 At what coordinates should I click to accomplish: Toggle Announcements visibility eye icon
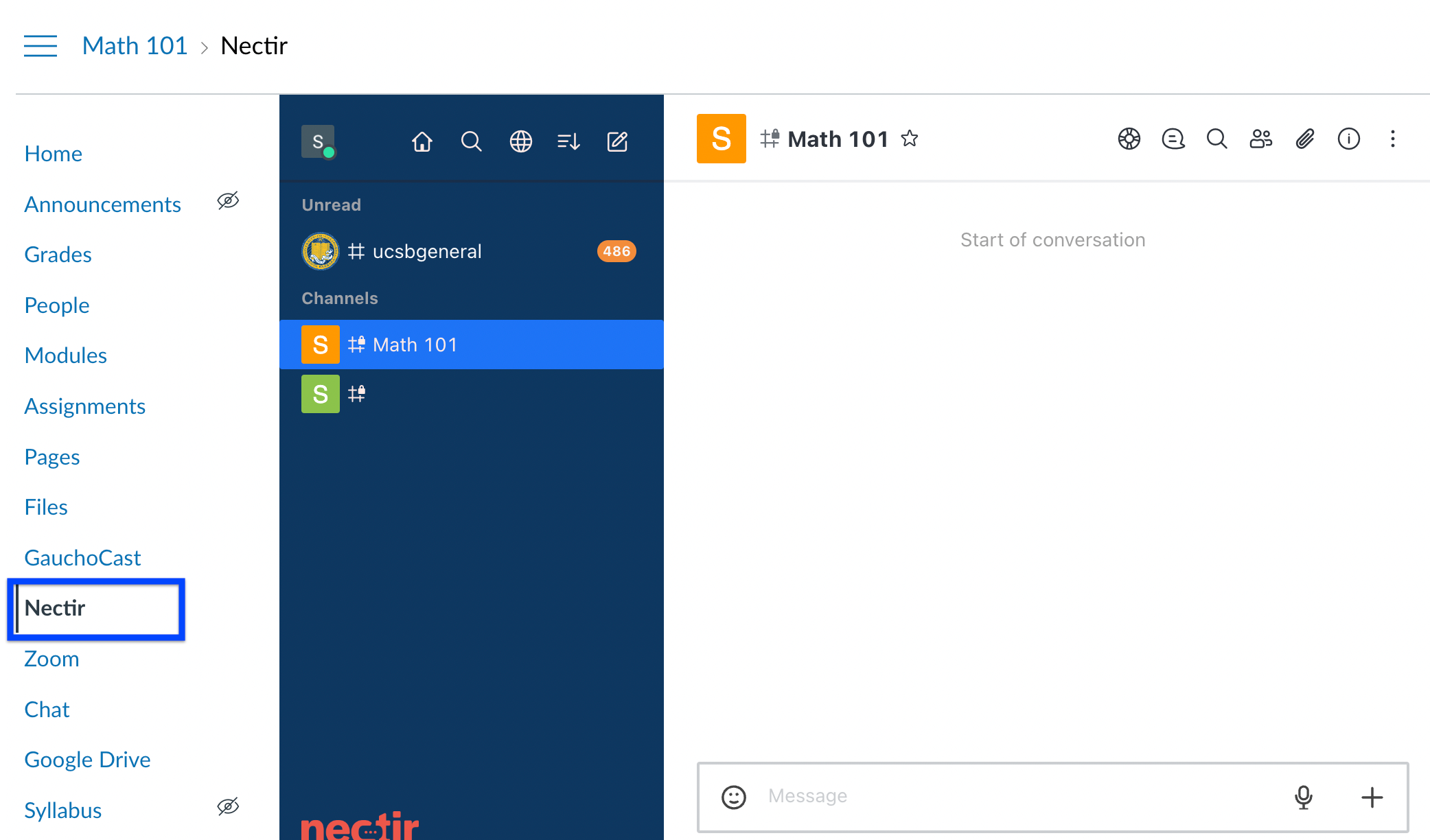tap(228, 200)
